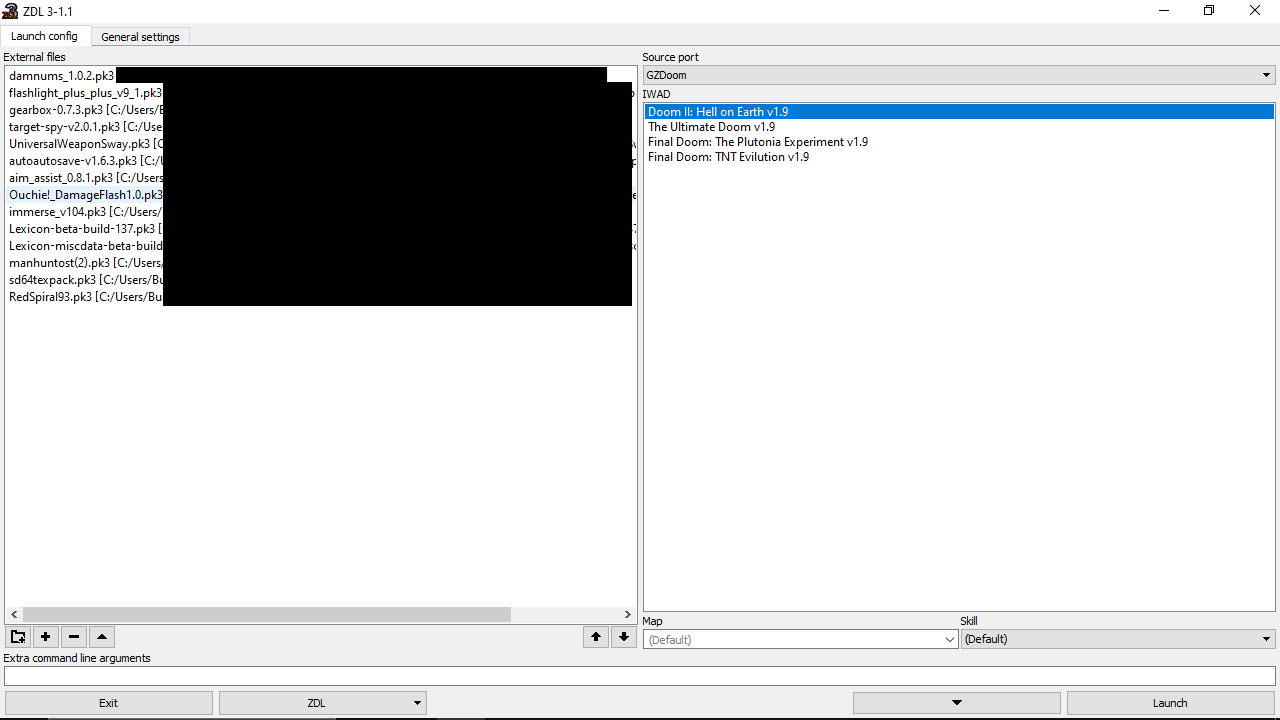Pick gearbox-0.7.3.pk3 from the file list
The image size is (1280, 720).
tap(320, 110)
